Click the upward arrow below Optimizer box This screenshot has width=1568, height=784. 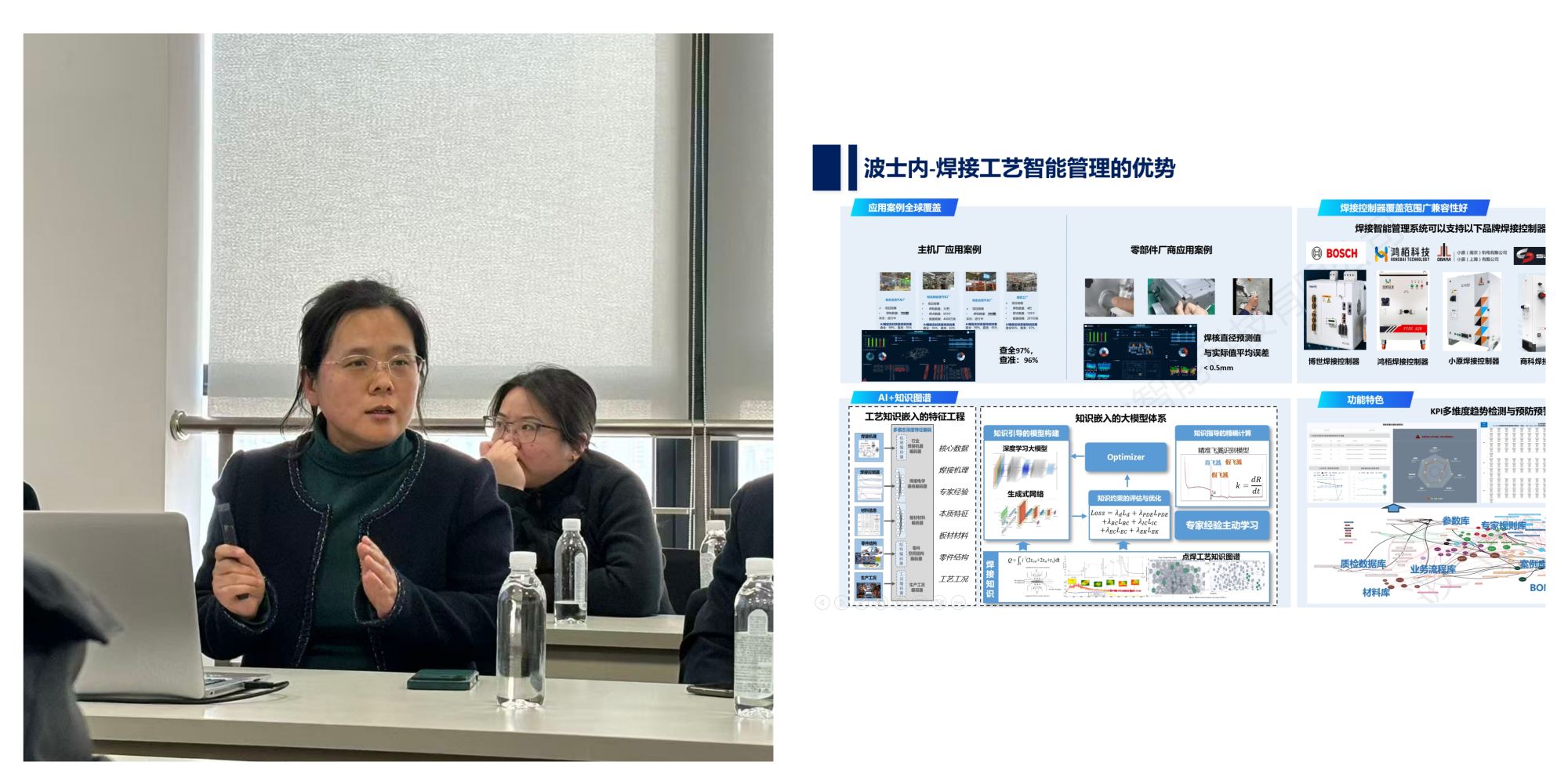(x=1126, y=480)
